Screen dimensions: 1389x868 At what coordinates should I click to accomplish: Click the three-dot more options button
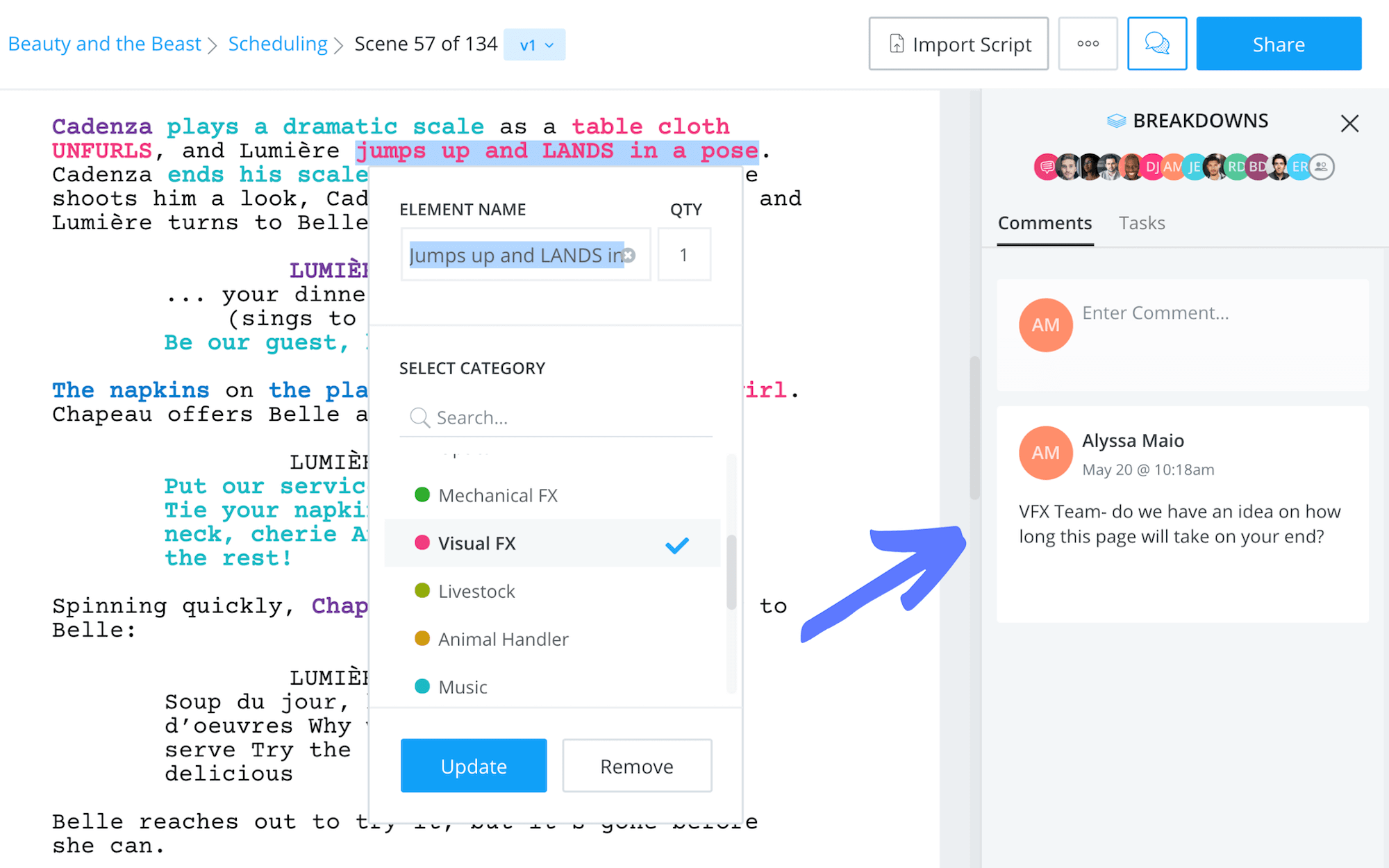point(1088,44)
